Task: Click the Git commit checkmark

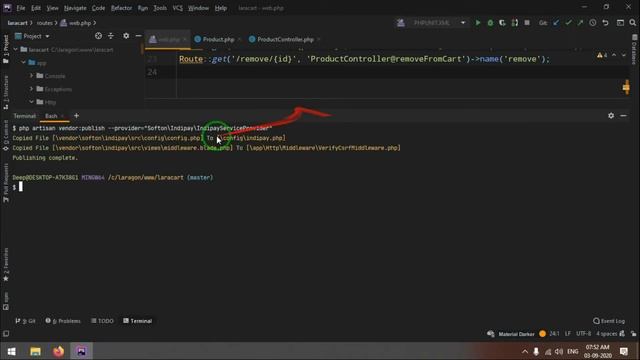Action: [568, 23]
